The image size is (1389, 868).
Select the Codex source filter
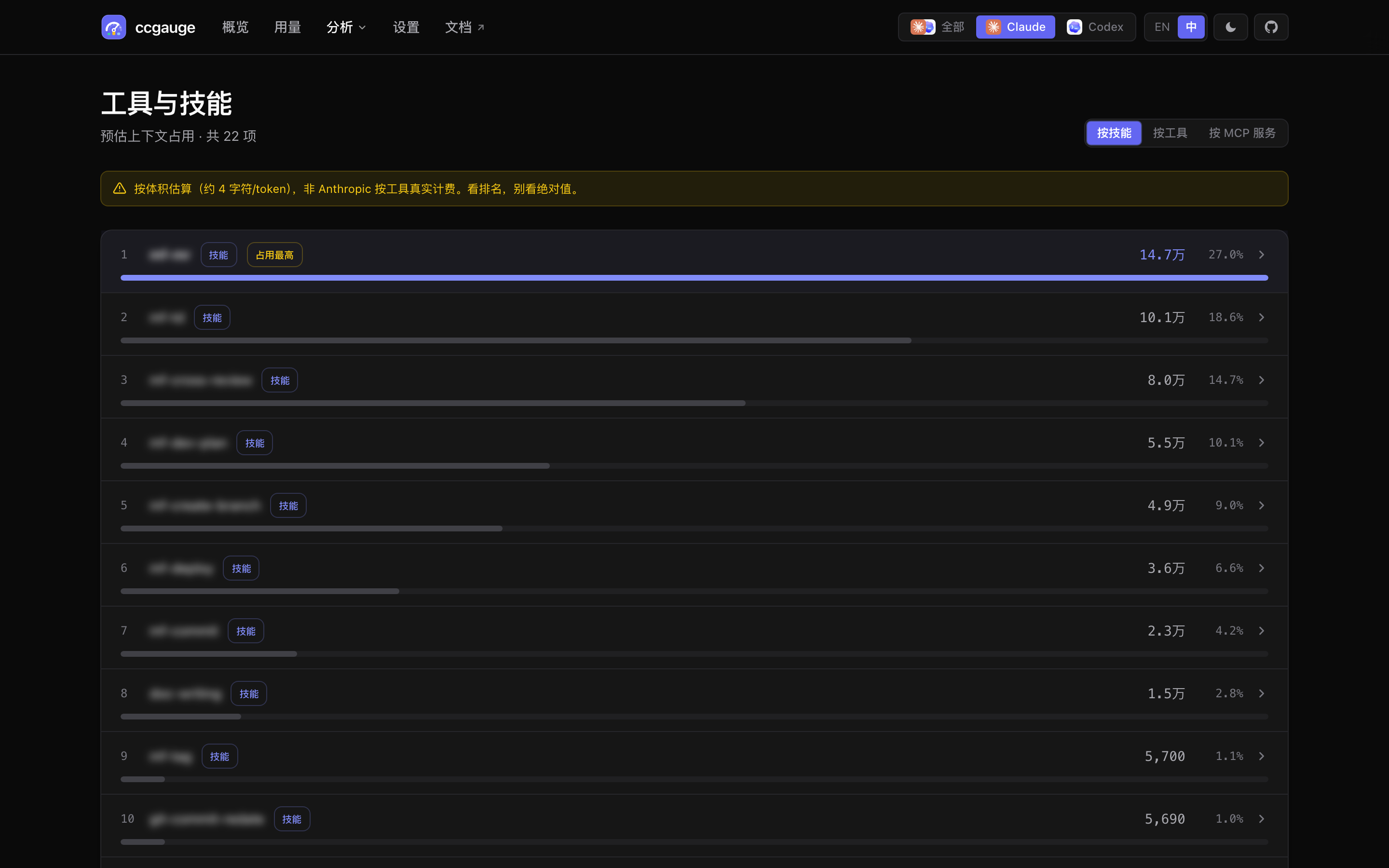(1095, 27)
